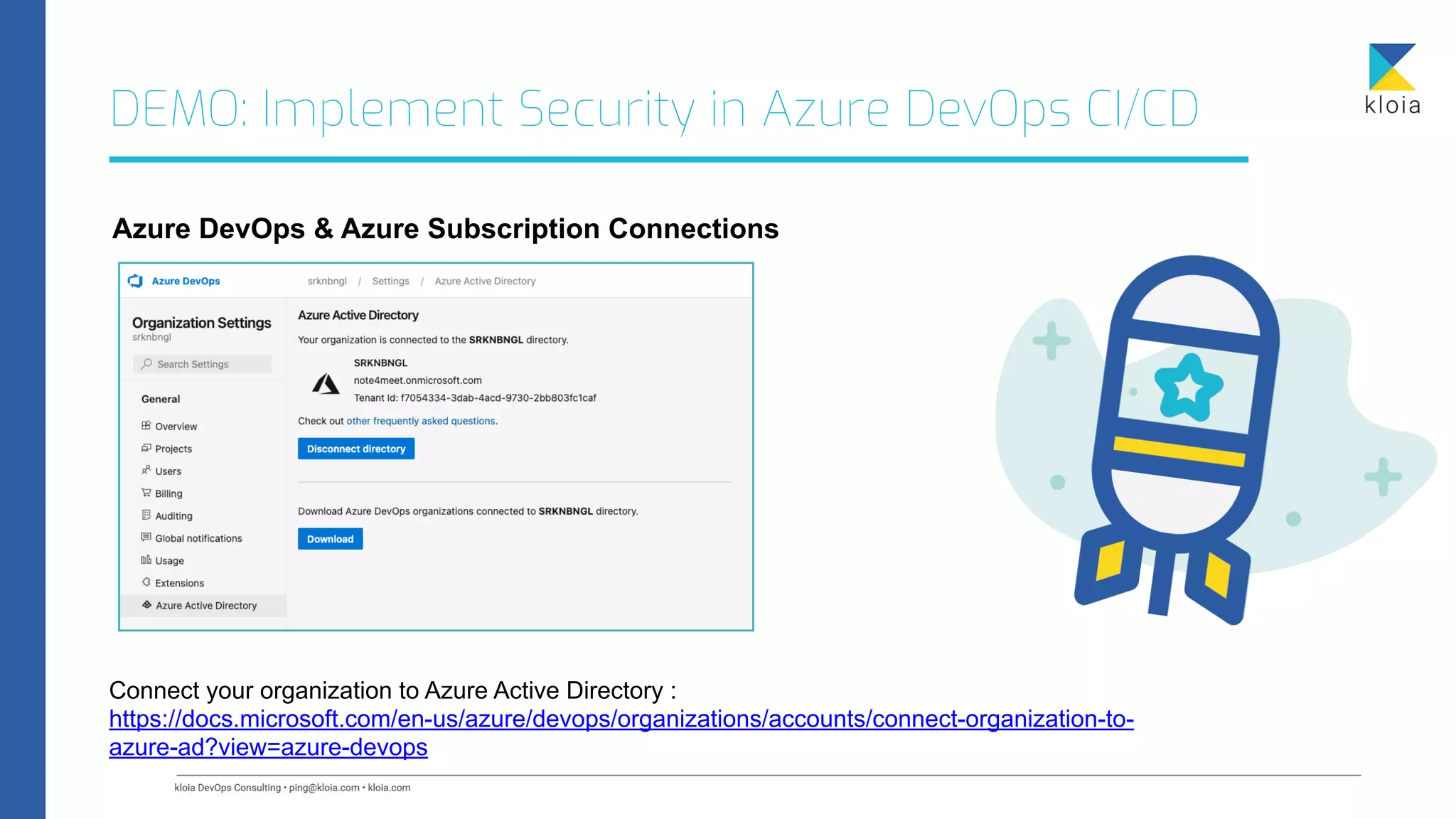Click the Projects icon
Screen dimensions: 1456x819
coord(146,448)
